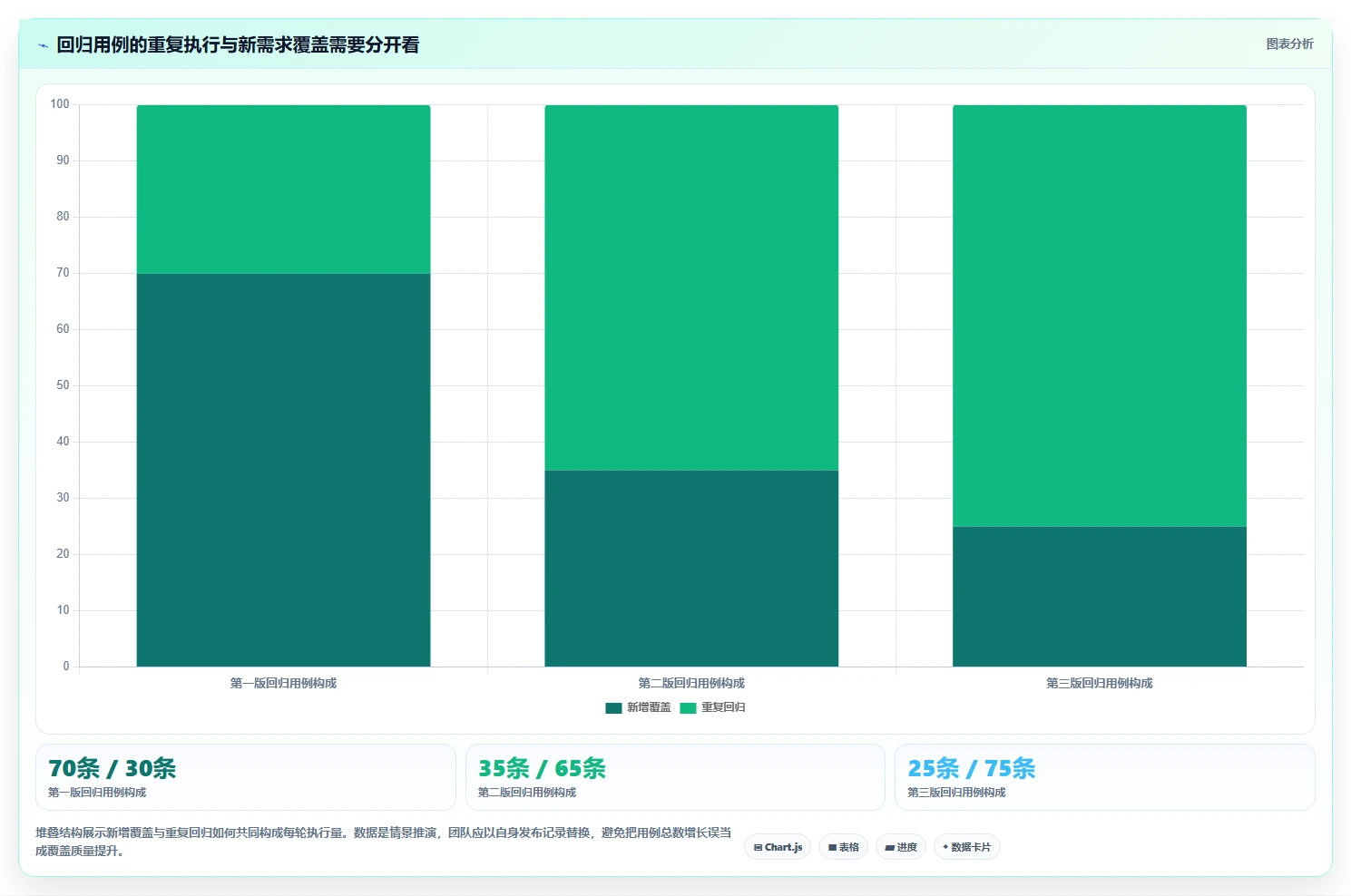Click the 第三版 dark teal 新增覆盖 bar segment

(1100, 597)
